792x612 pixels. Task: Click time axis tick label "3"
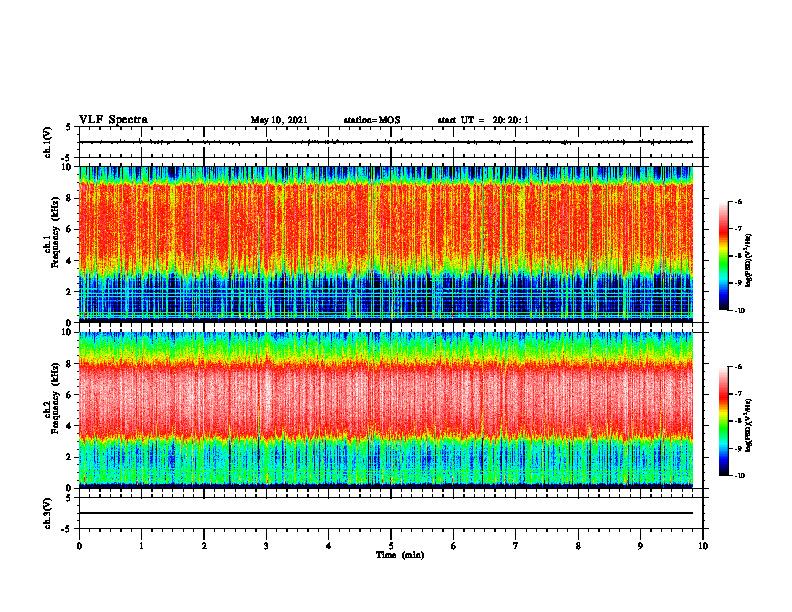[266, 546]
